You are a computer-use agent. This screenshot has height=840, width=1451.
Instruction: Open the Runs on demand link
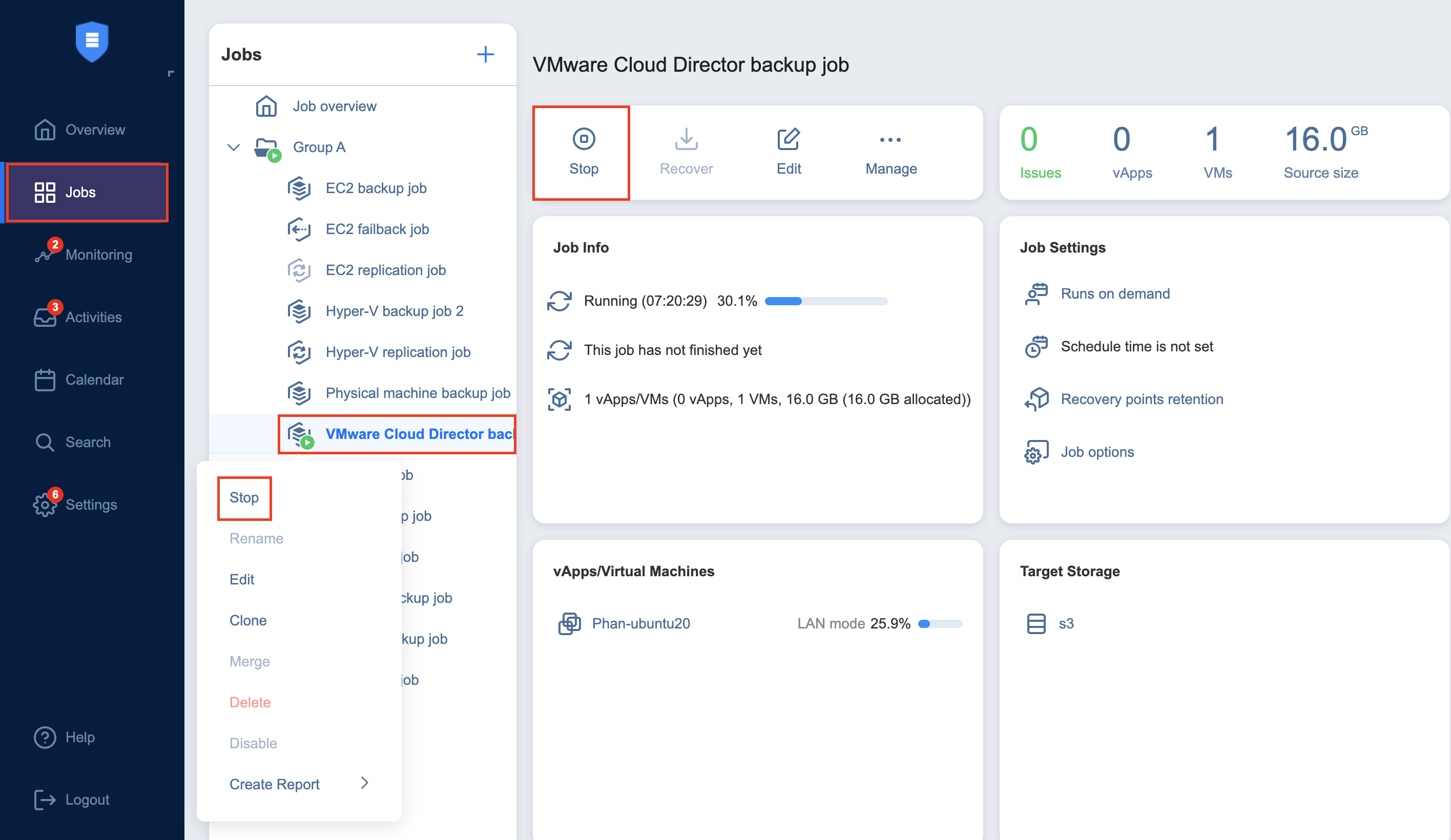coord(1115,293)
